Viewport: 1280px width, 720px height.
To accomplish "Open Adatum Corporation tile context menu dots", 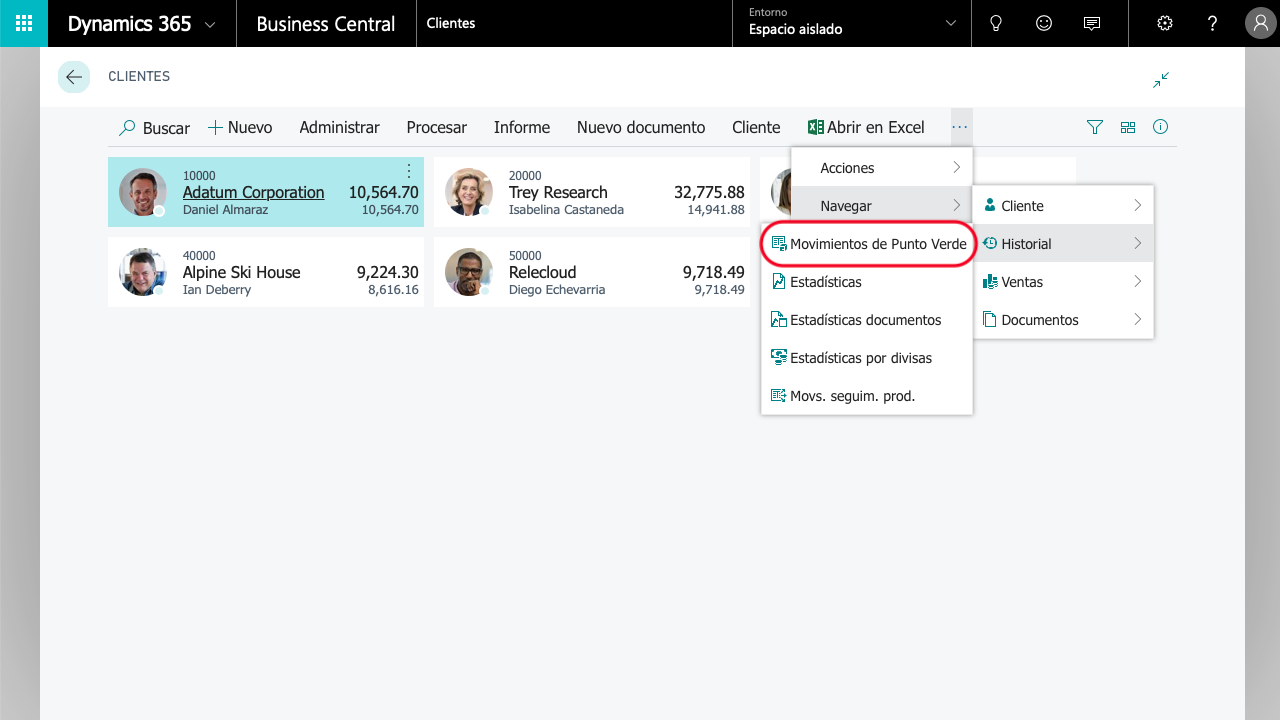I will (x=408, y=172).
